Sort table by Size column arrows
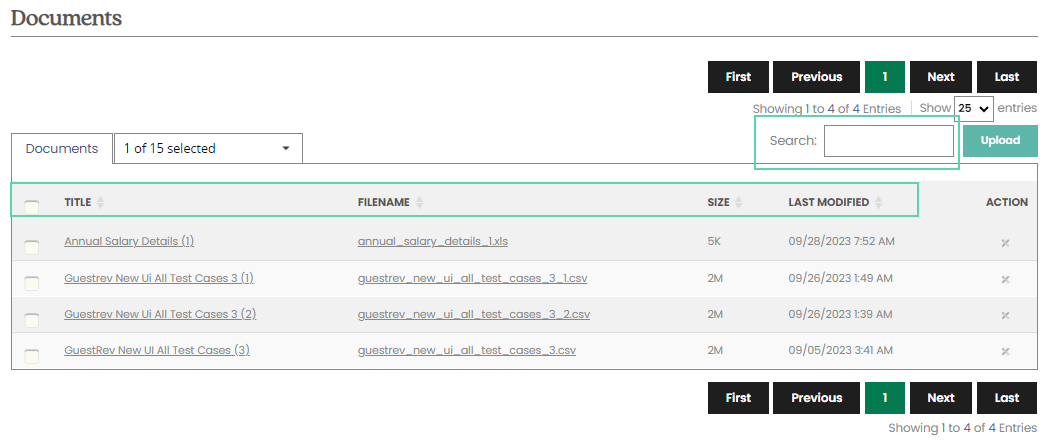Viewport: 1047px width, 447px height. coord(738,202)
